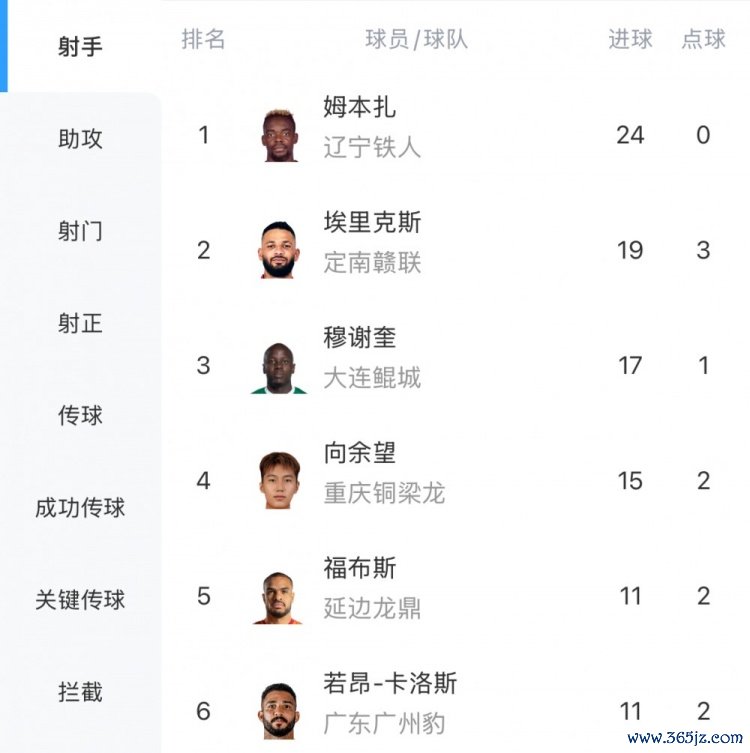Viewport: 750px width, 753px height.
Task: Open 福布斯 player avatar photo
Action: coord(279,597)
